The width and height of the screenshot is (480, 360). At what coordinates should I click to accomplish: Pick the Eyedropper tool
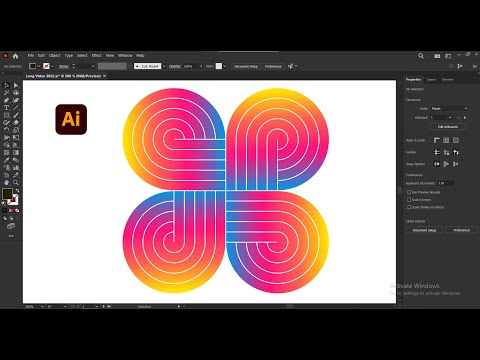click(x=6, y=160)
